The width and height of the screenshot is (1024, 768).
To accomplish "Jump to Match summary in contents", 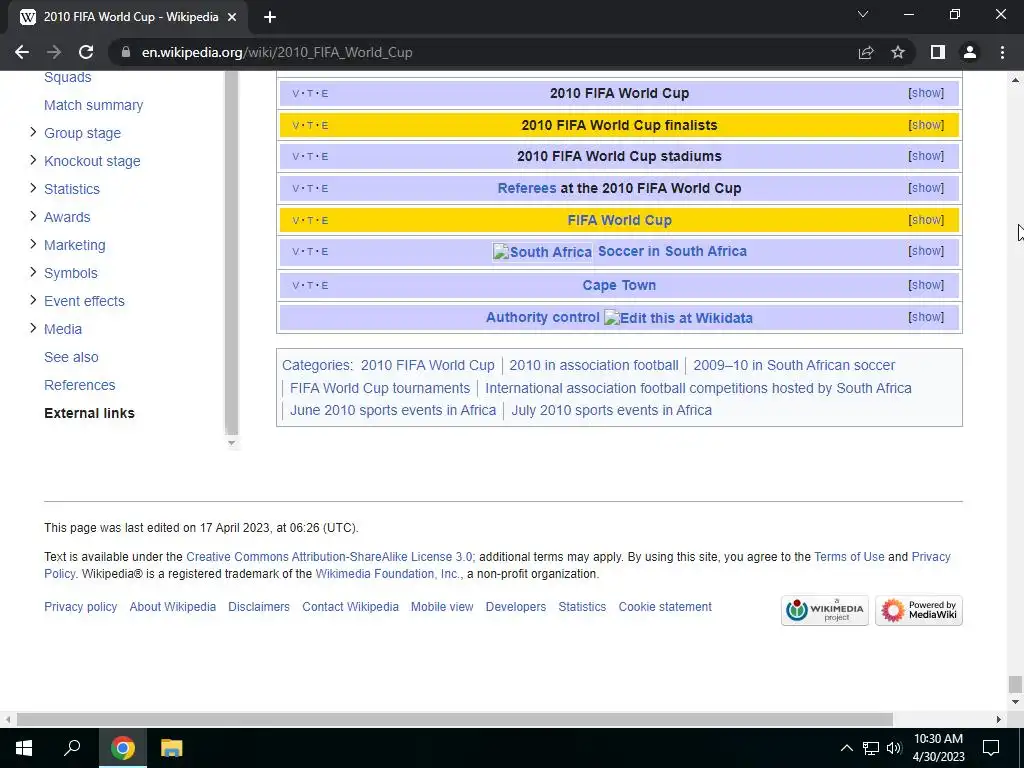I will [93, 105].
